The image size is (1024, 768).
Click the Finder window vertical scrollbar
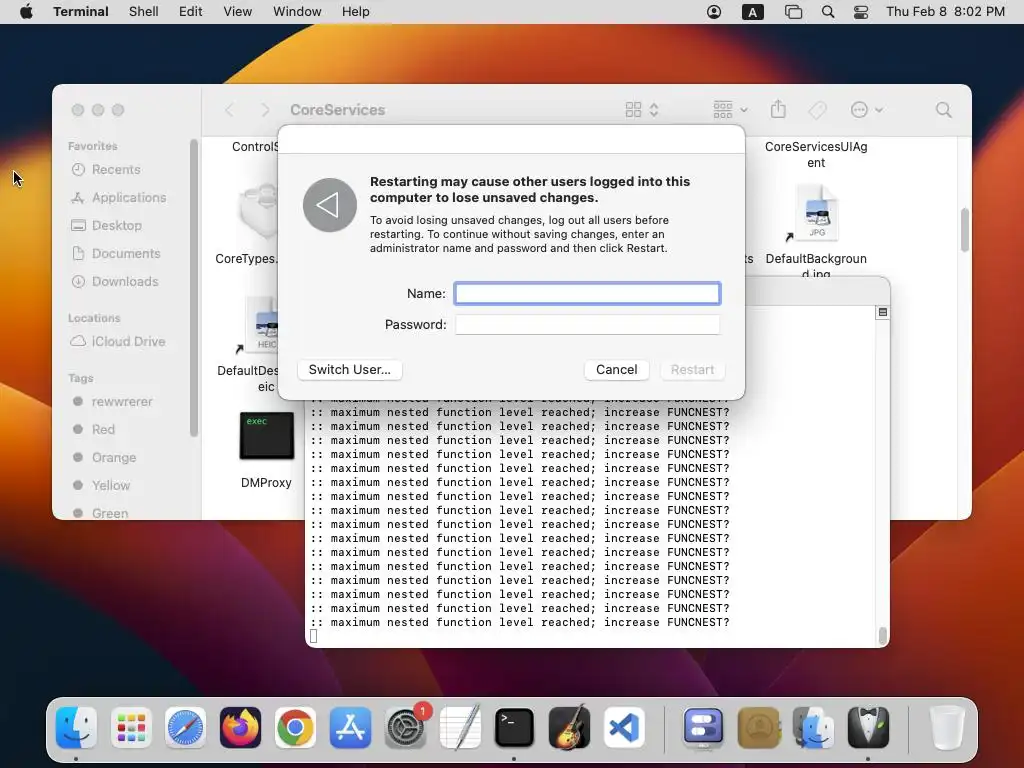tap(965, 230)
